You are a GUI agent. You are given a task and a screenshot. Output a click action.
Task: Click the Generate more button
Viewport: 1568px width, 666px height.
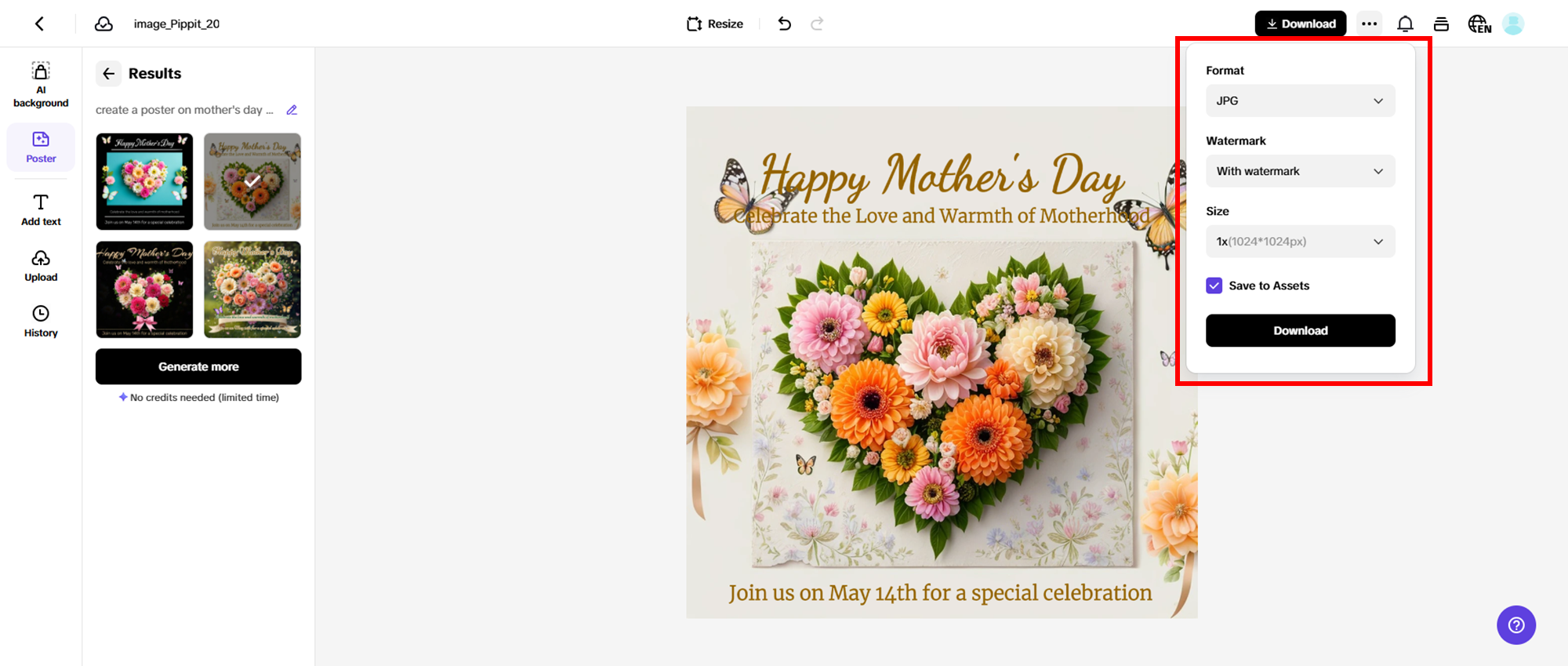pos(198,366)
